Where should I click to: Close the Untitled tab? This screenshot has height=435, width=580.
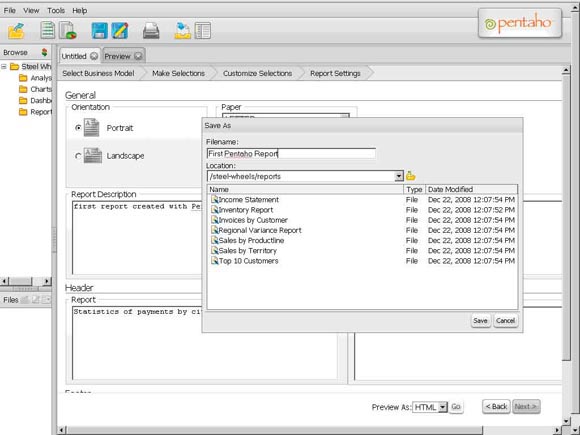coord(94,56)
